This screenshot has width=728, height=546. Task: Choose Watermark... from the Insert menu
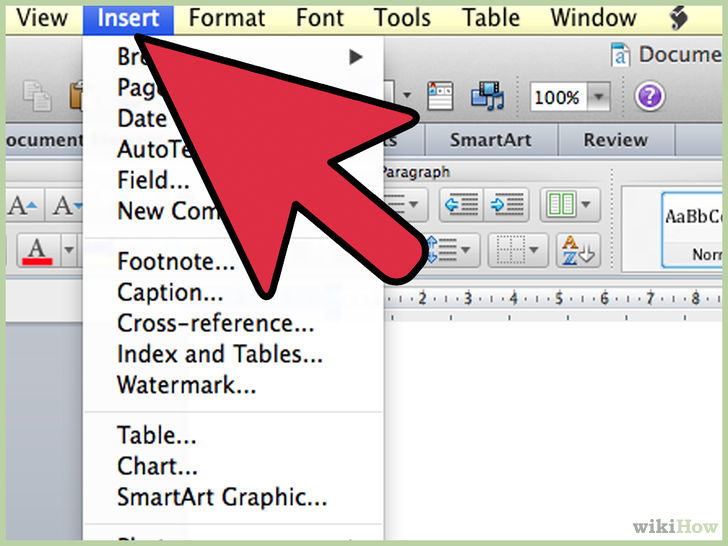pos(186,384)
